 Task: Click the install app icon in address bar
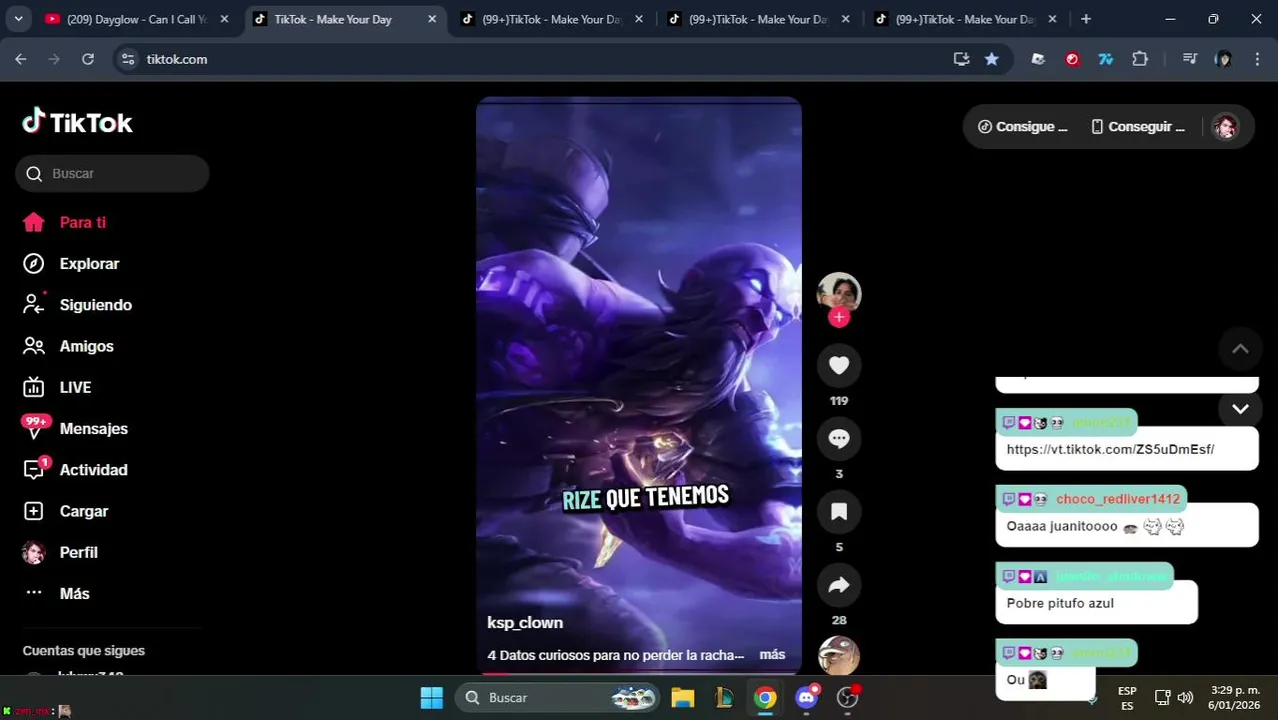point(961,59)
